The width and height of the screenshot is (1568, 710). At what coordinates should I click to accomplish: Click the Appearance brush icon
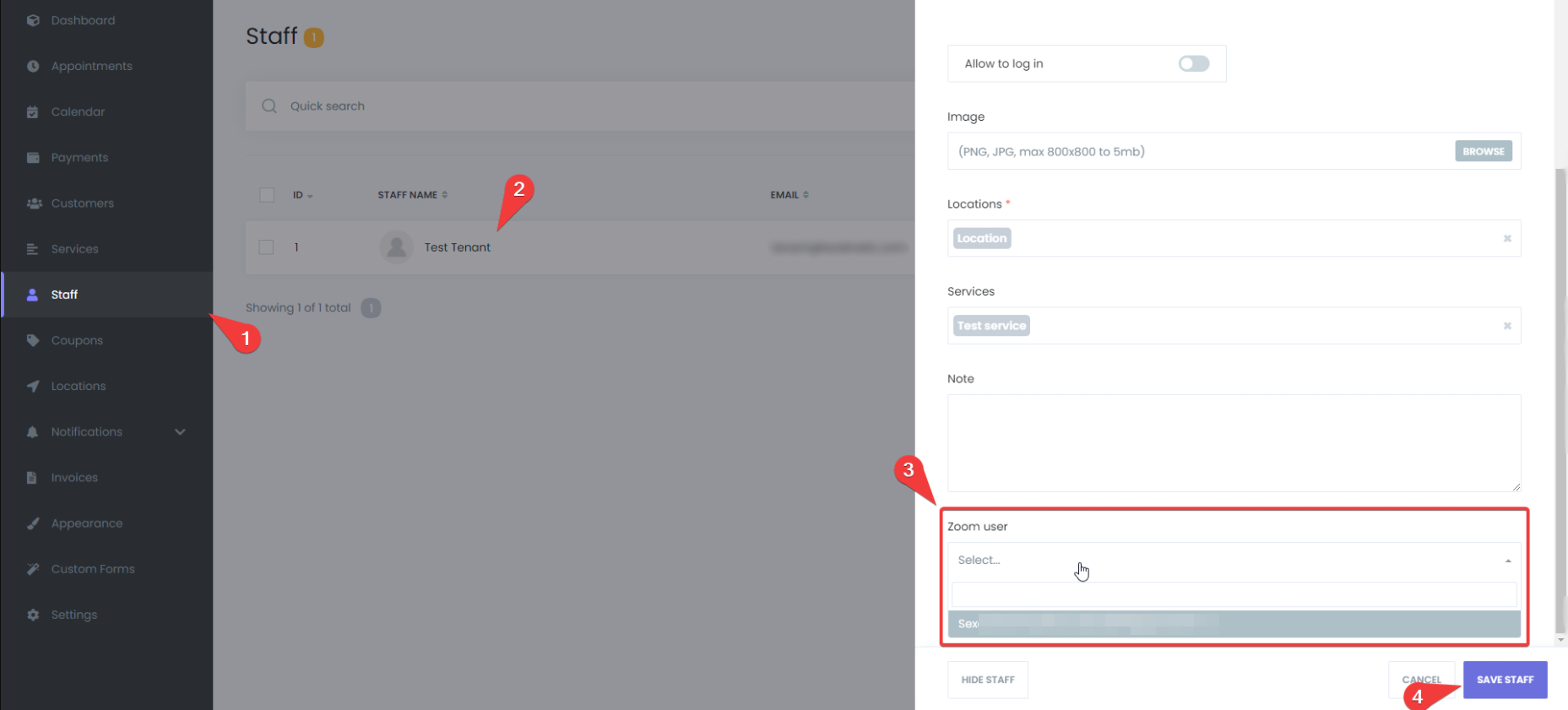(33, 523)
